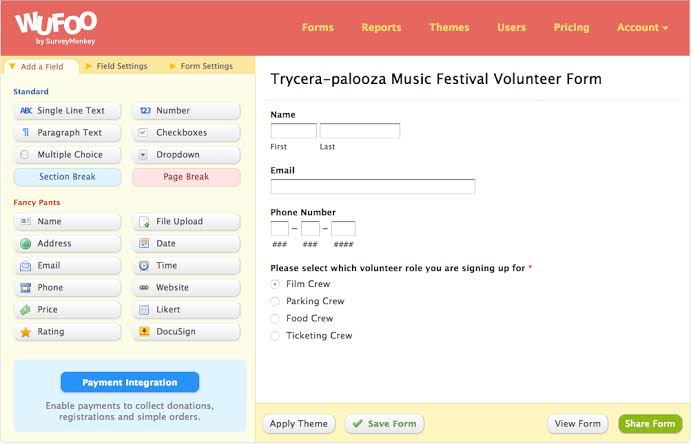
Task: Insert a DocuSign field
Action: click(x=186, y=332)
